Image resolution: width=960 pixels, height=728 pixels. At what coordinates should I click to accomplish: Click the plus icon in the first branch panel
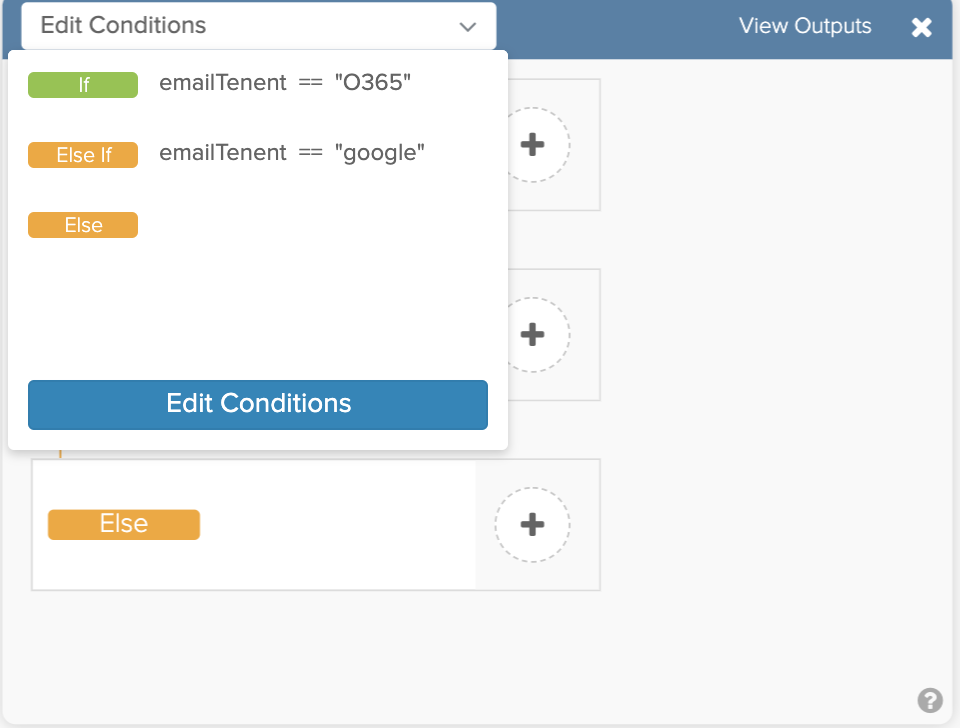(533, 144)
